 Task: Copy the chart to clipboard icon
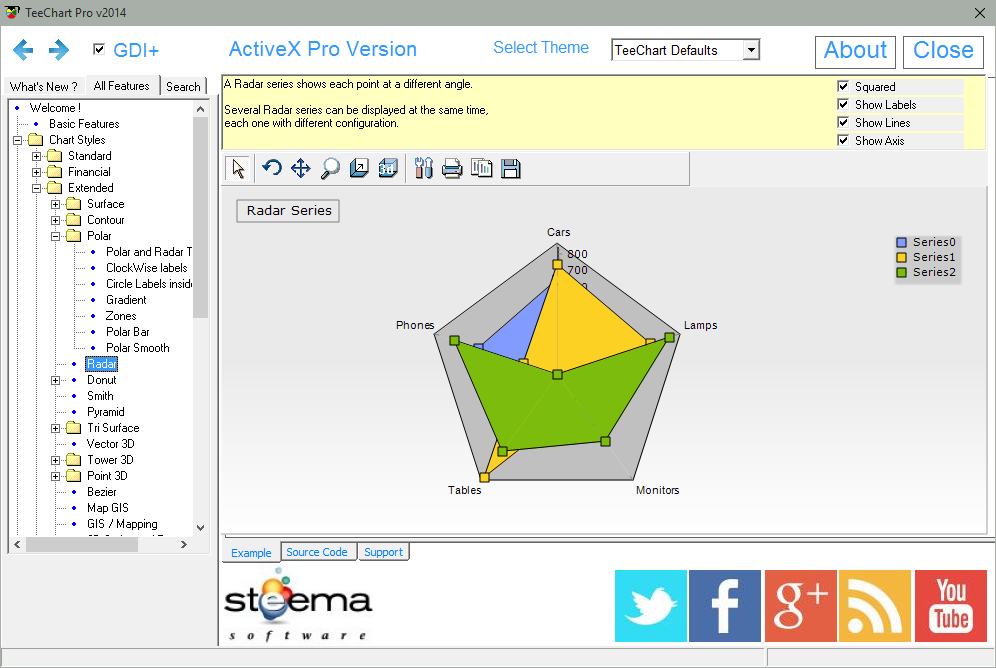[481, 168]
